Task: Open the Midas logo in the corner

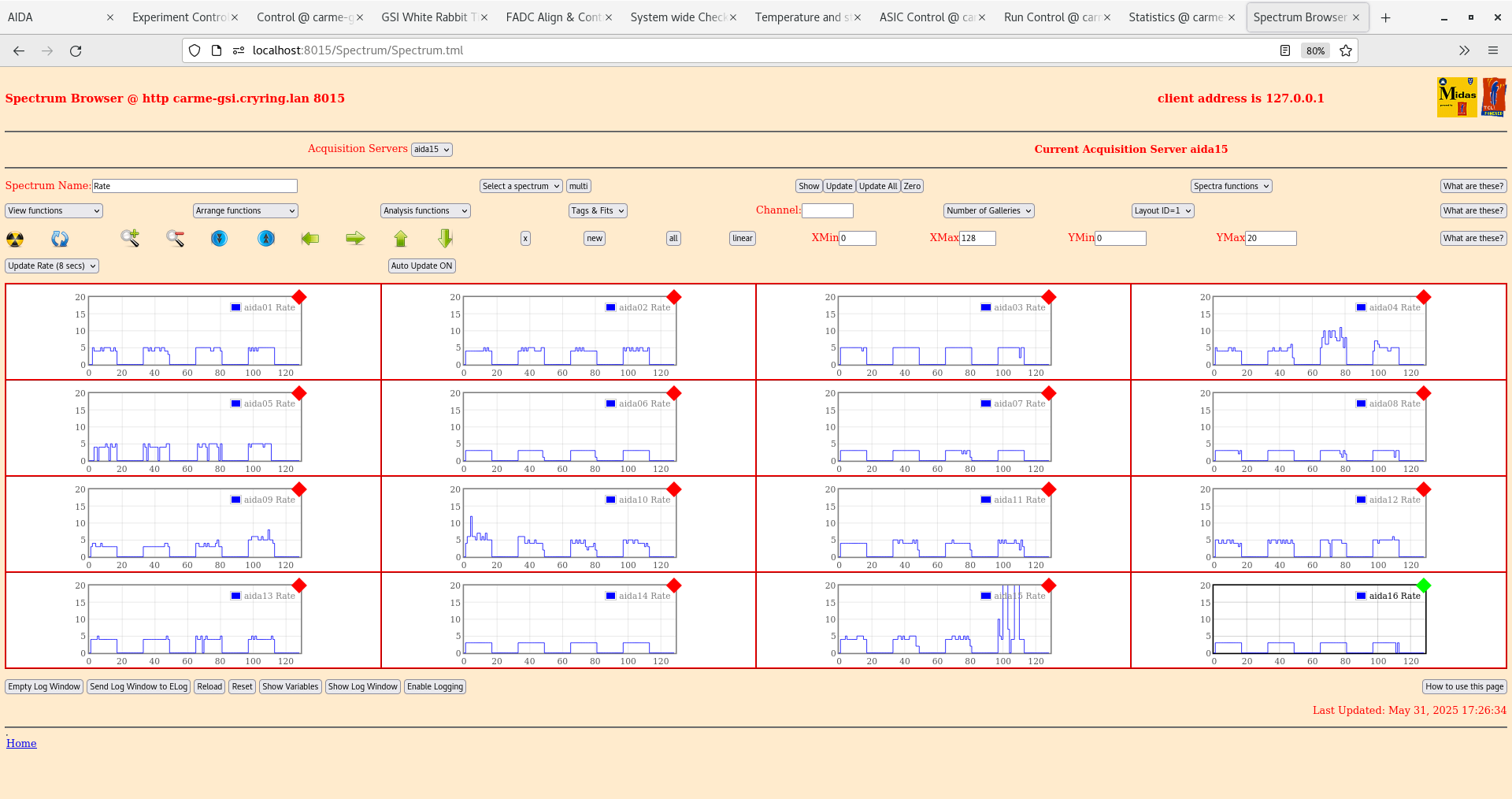Action: [1456, 96]
